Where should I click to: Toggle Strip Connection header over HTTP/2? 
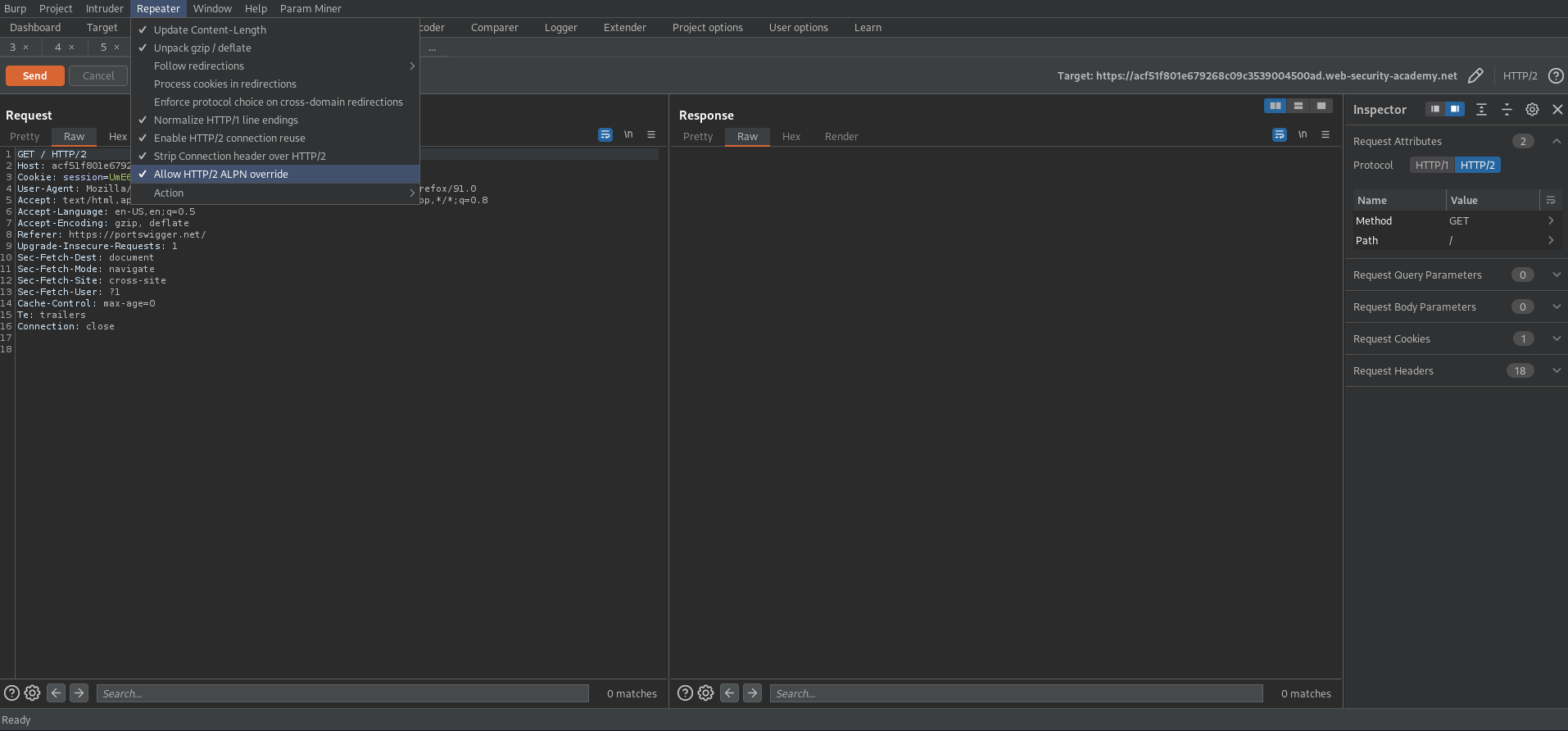click(x=275, y=156)
